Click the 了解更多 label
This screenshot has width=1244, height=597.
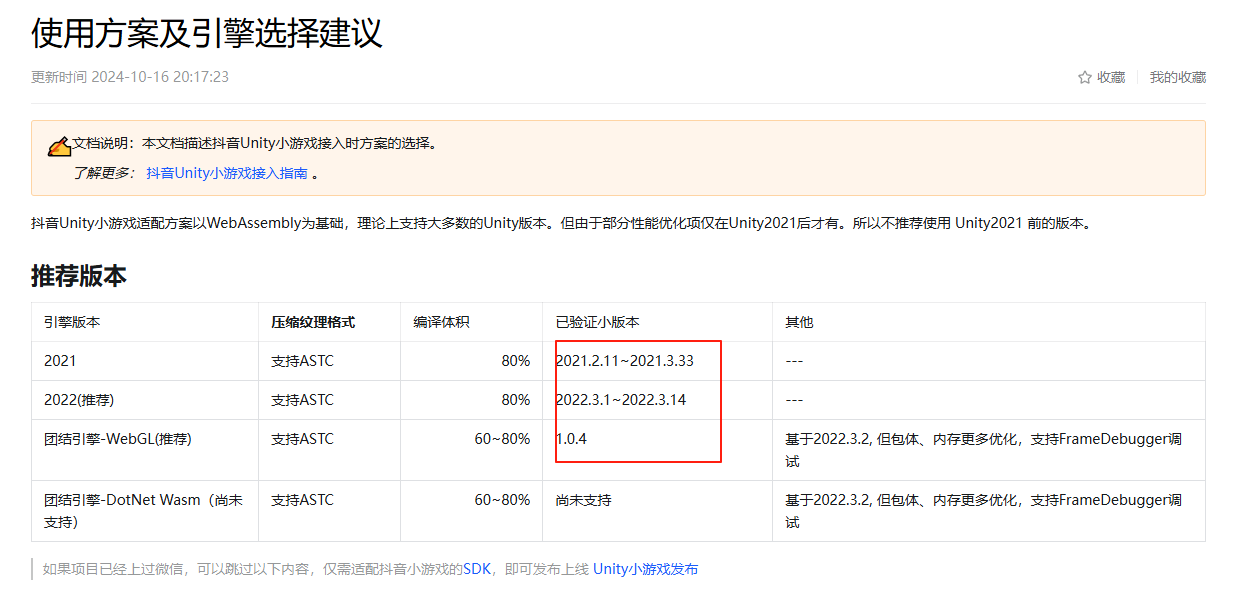(103, 173)
